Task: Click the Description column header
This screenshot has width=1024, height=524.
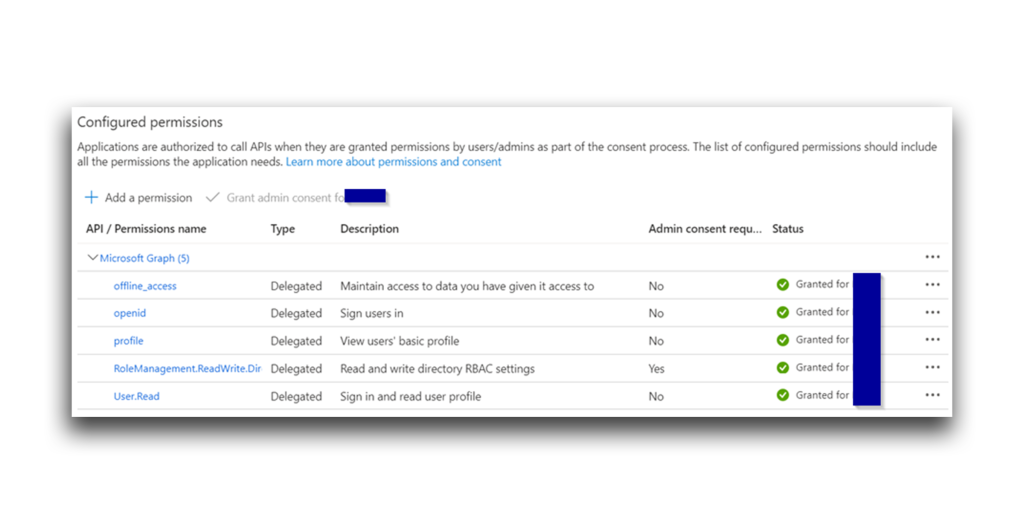Action: [x=370, y=229]
